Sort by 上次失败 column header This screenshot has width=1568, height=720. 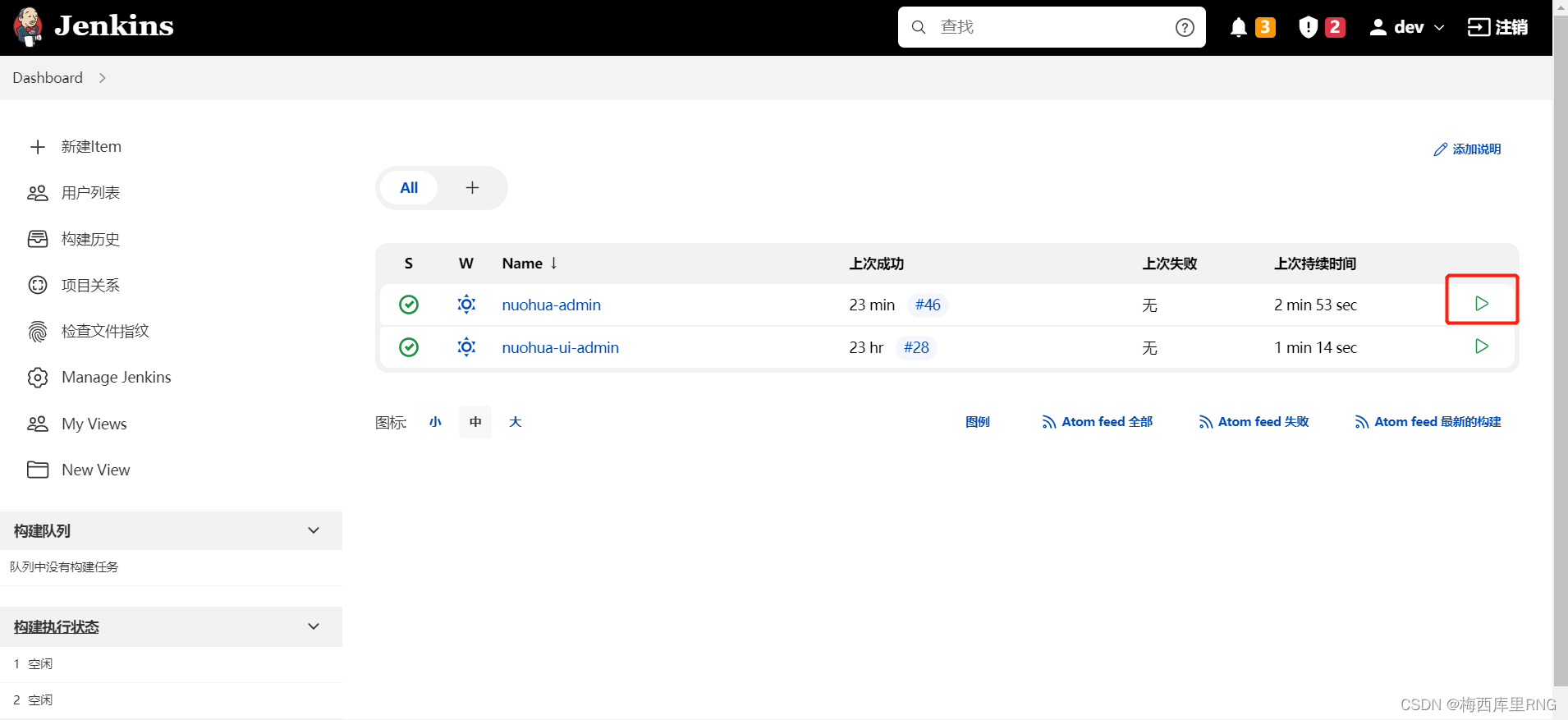(x=1169, y=264)
